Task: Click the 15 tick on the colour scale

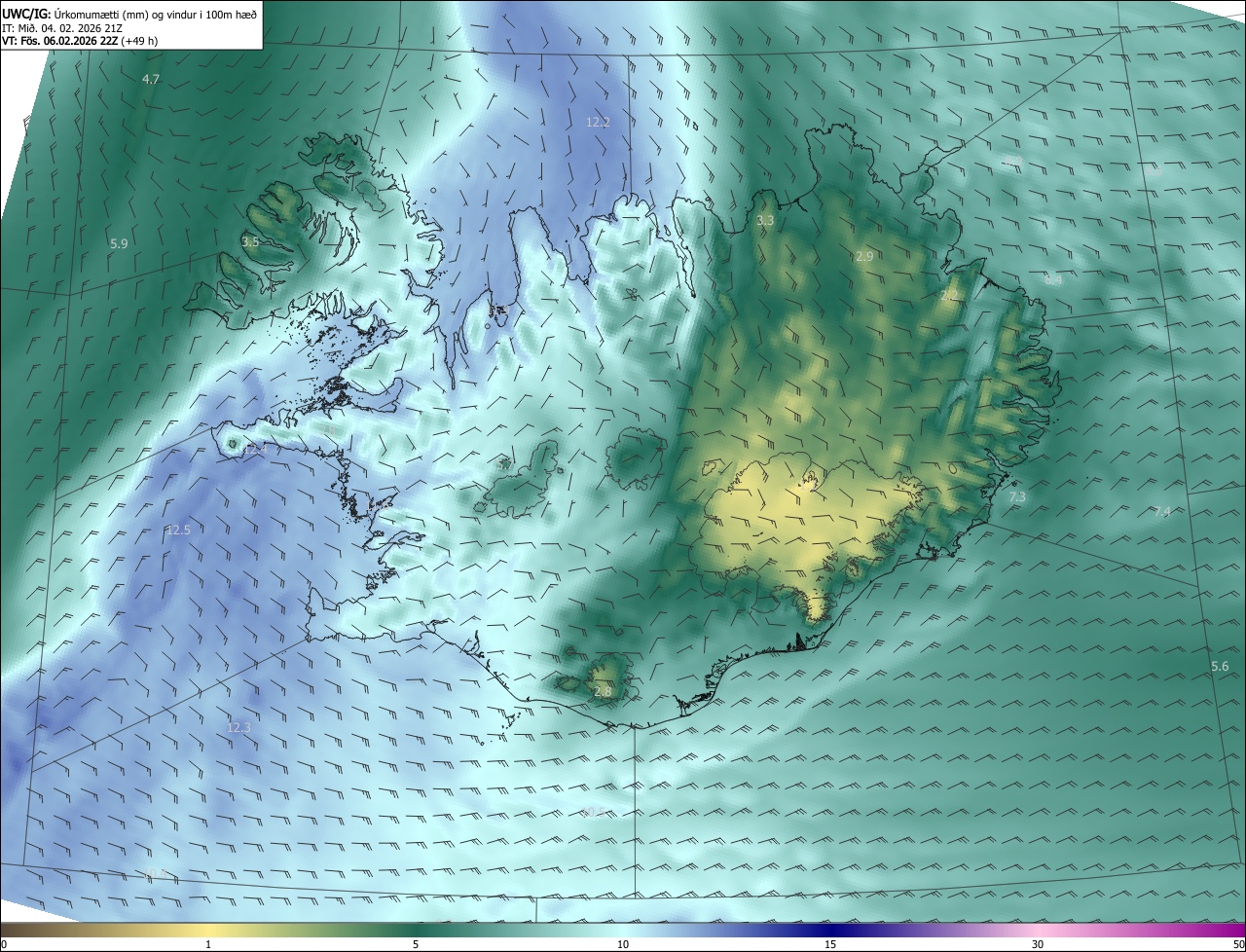Action: pyautogui.click(x=830, y=944)
